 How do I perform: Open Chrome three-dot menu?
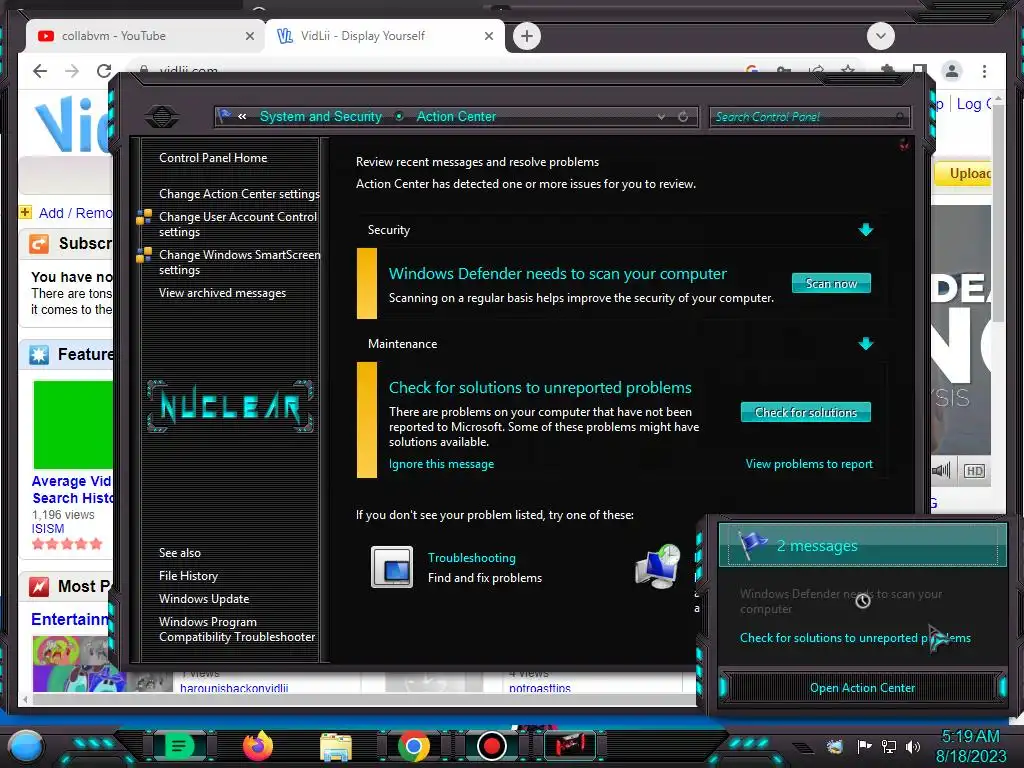[984, 71]
